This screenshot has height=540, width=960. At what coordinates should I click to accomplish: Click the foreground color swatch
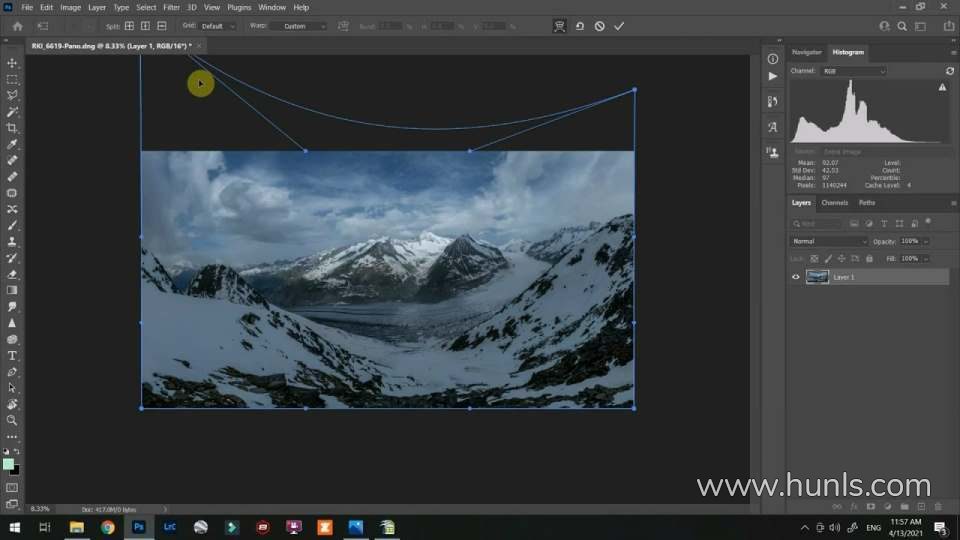pos(9,464)
